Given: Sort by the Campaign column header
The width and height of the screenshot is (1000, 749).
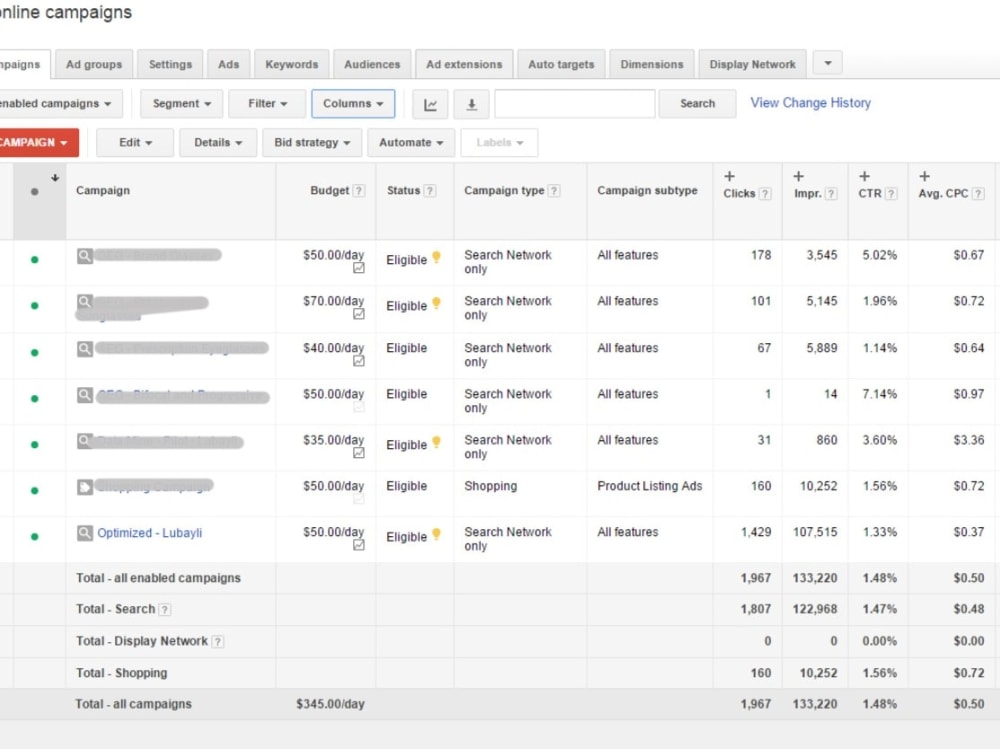Looking at the screenshot, I should [x=103, y=191].
